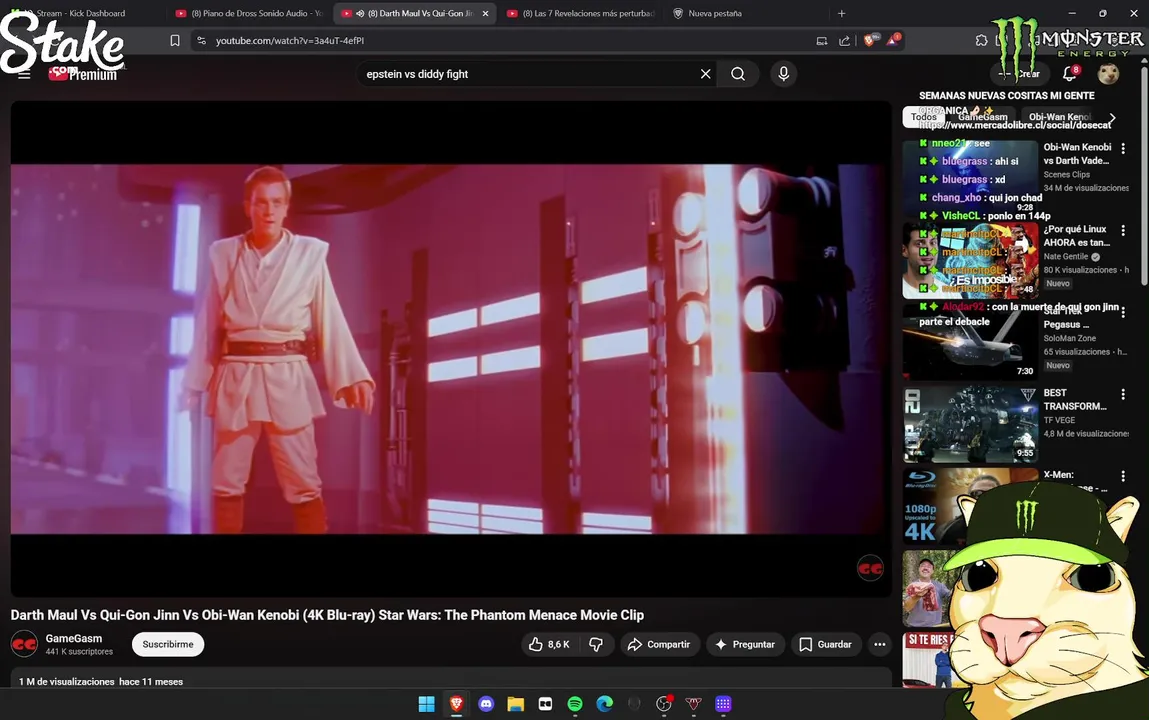Open Windows Start menu
This screenshot has height=720, width=1149.
pos(426,704)
